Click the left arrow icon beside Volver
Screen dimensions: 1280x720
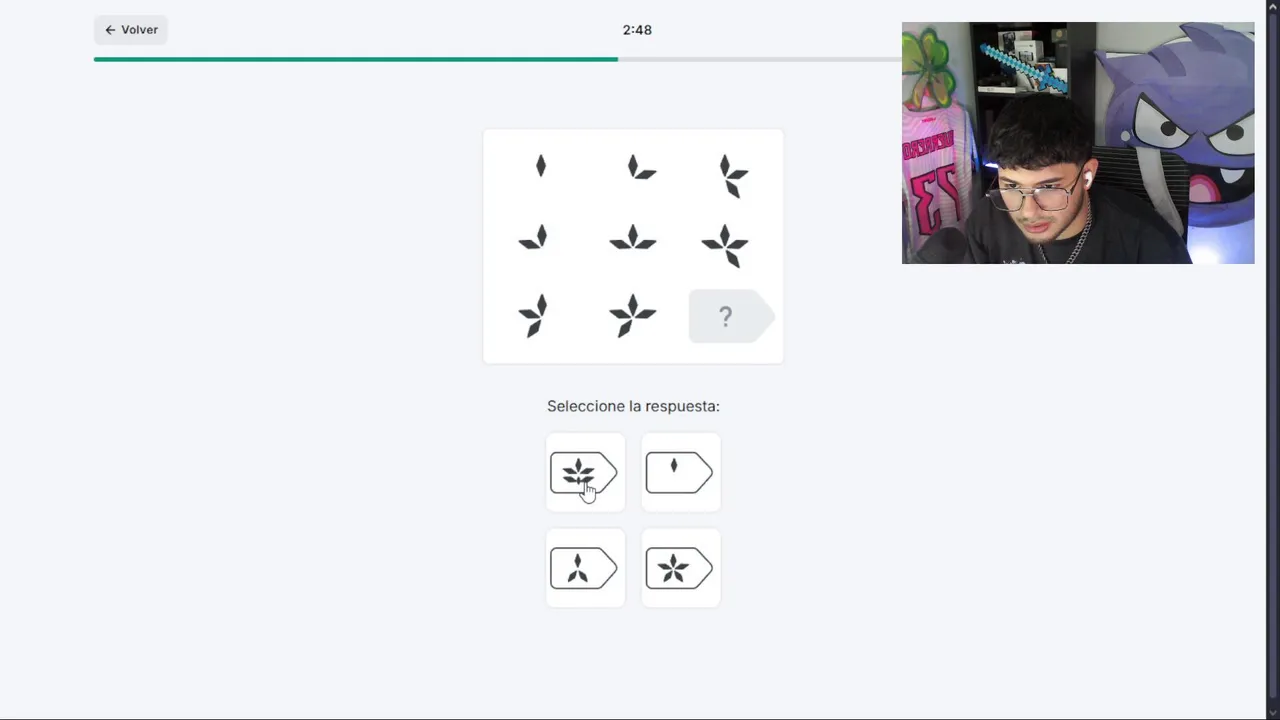pyautogui.click(x=110, y=30)
